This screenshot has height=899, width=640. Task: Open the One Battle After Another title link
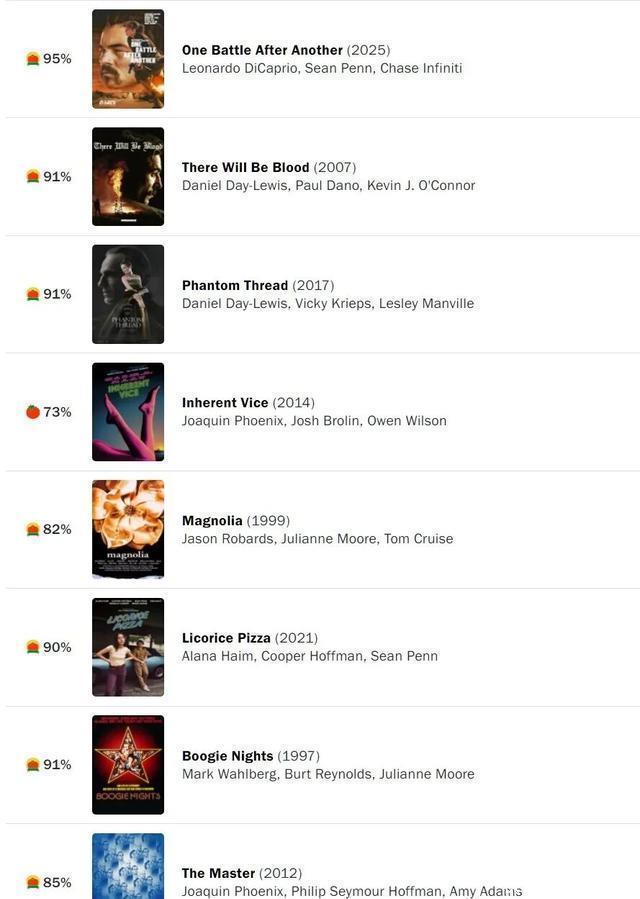(262, 50)
